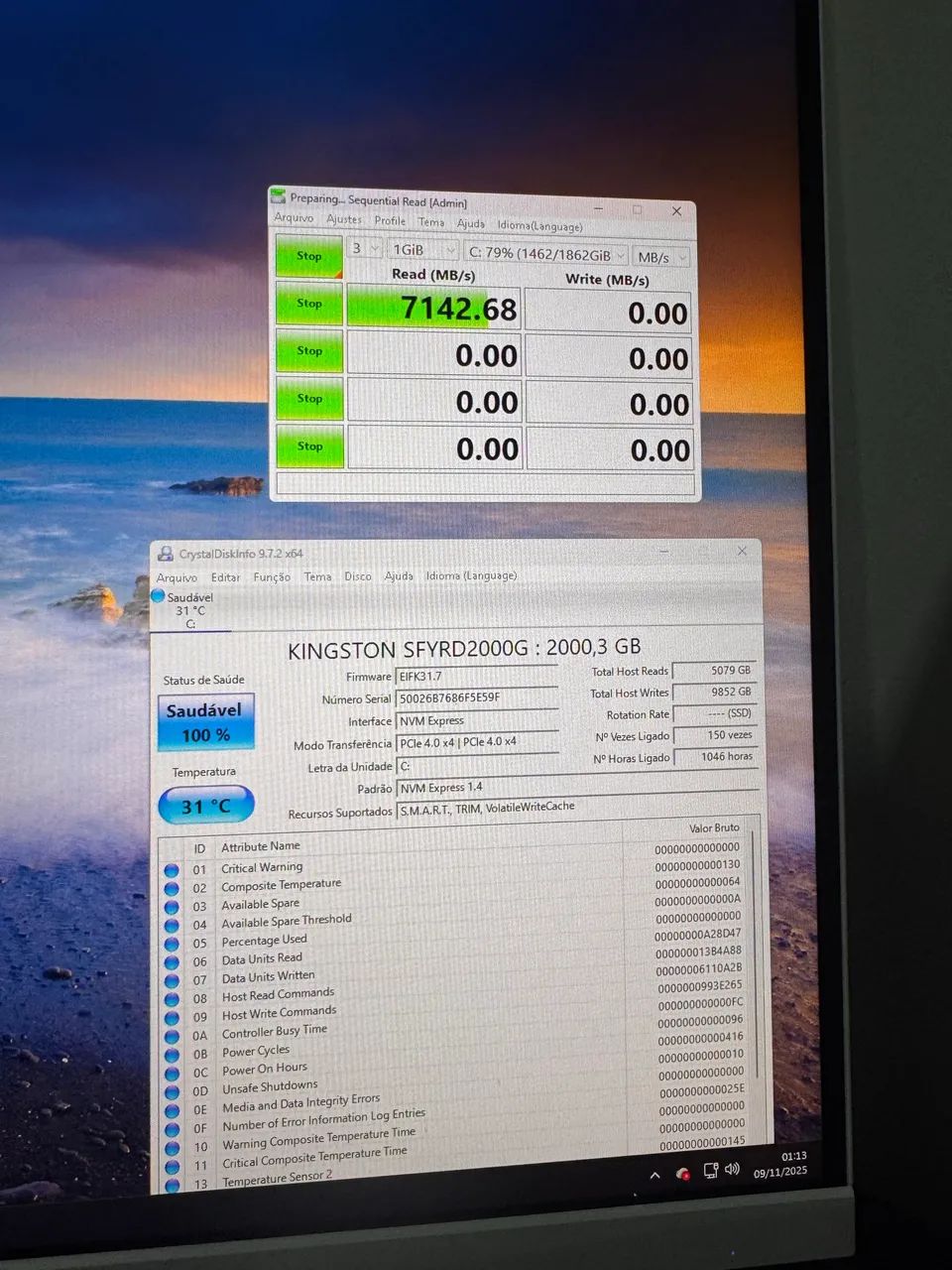Open the Disco menu in CrystalDiskInfo
The height and width of the screenshot is (1270, 952).
(x=357, y=575)
